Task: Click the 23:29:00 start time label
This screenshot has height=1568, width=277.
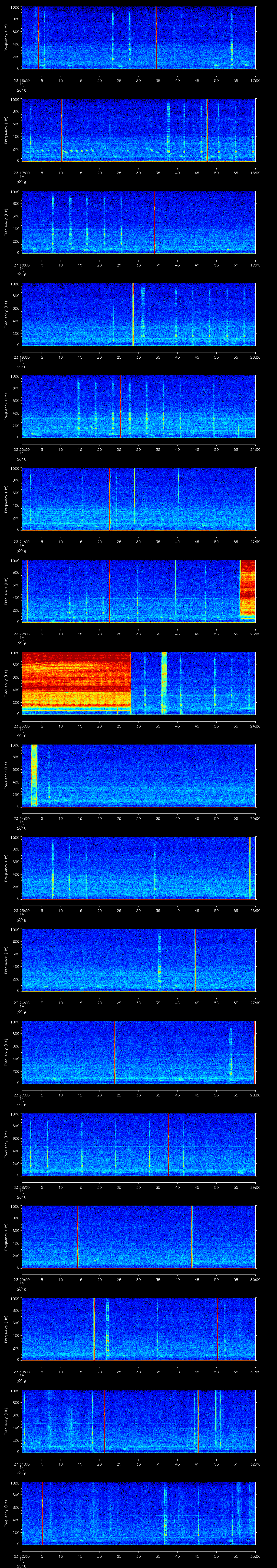Action: coord(21,1279)
